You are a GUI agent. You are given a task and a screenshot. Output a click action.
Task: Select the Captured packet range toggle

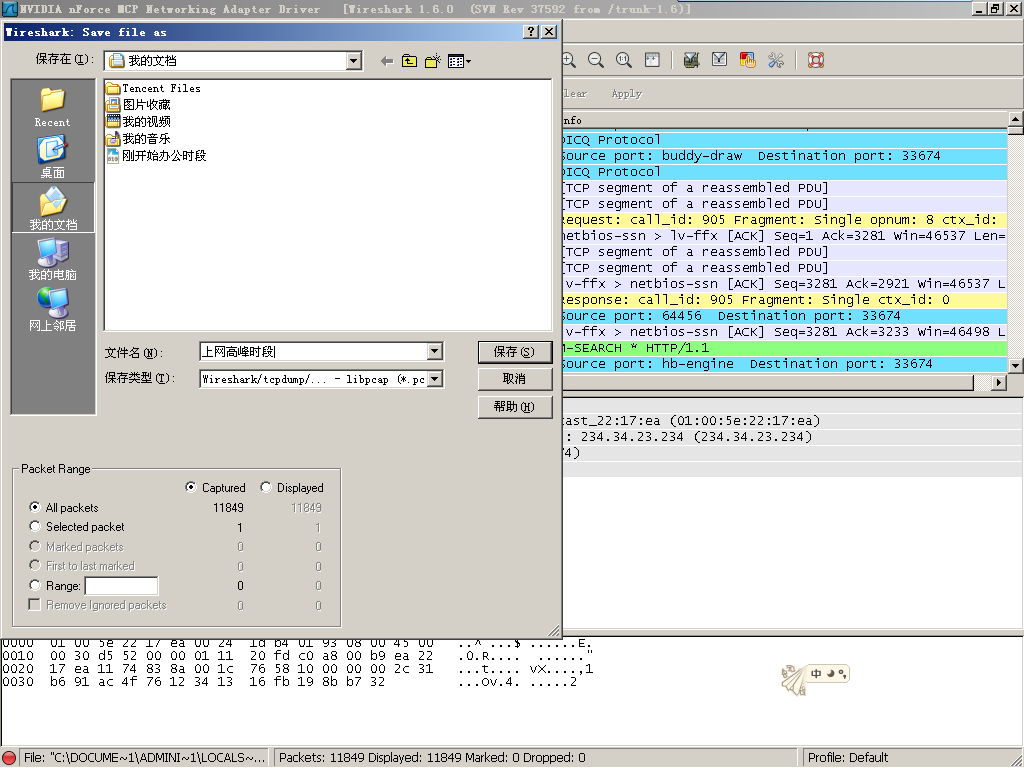[191, 487]
